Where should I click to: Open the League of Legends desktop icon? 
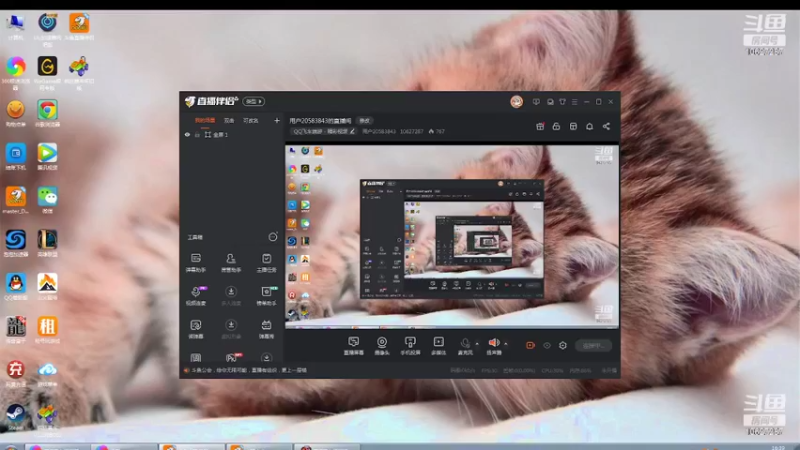47,243
